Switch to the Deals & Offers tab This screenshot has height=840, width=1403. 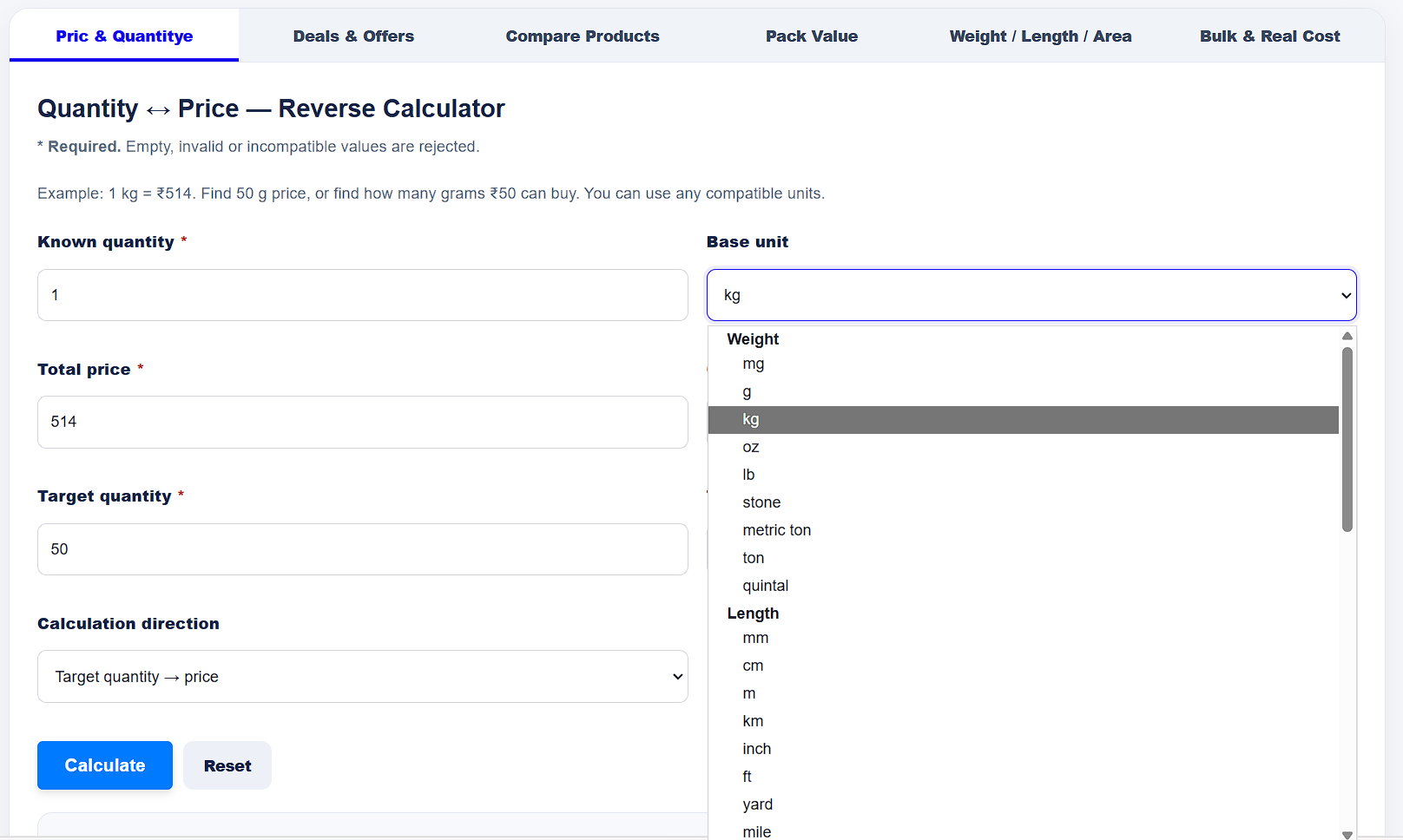tap(353, 36)
